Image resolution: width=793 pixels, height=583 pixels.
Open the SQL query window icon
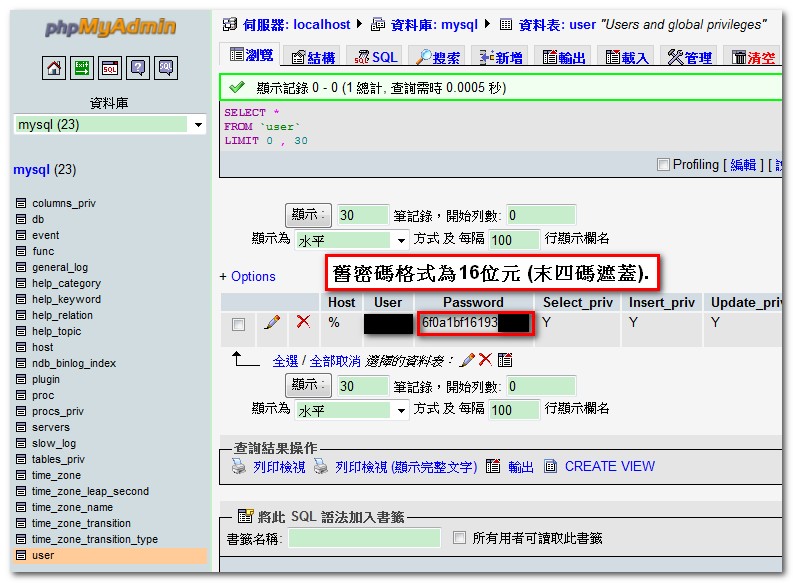point(110,68)
